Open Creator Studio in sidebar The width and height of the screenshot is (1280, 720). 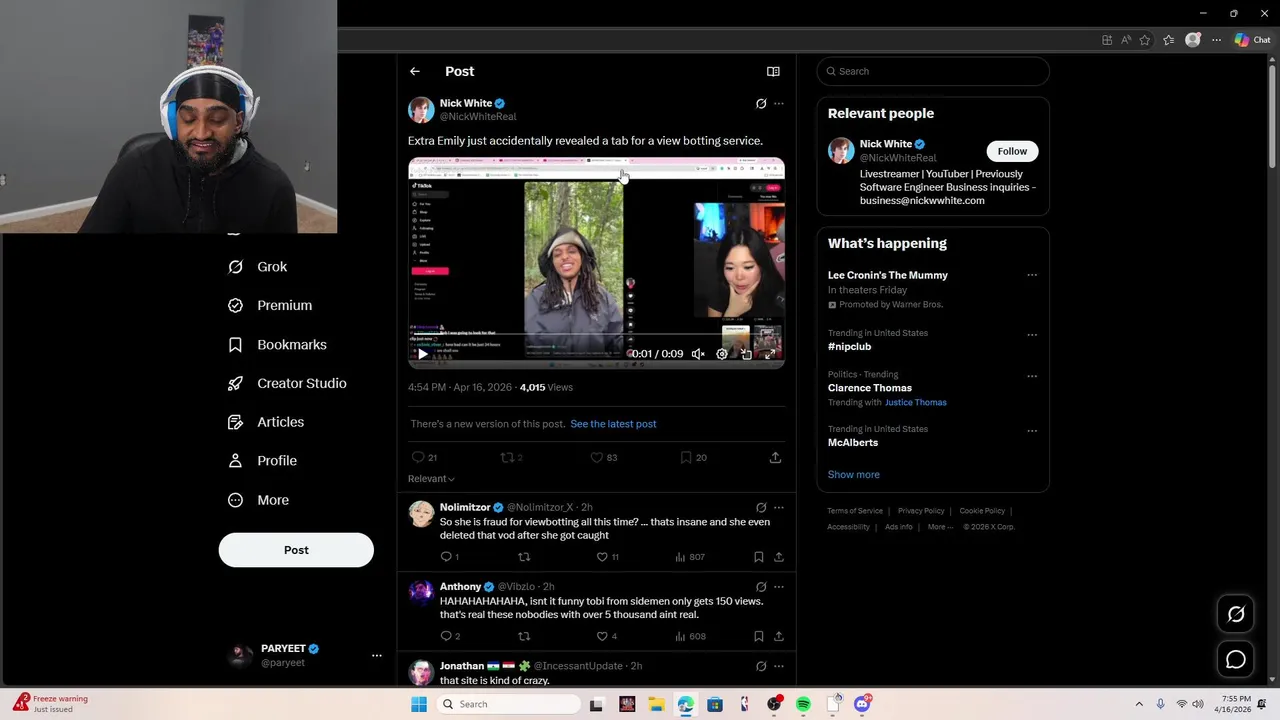(288, 383)
